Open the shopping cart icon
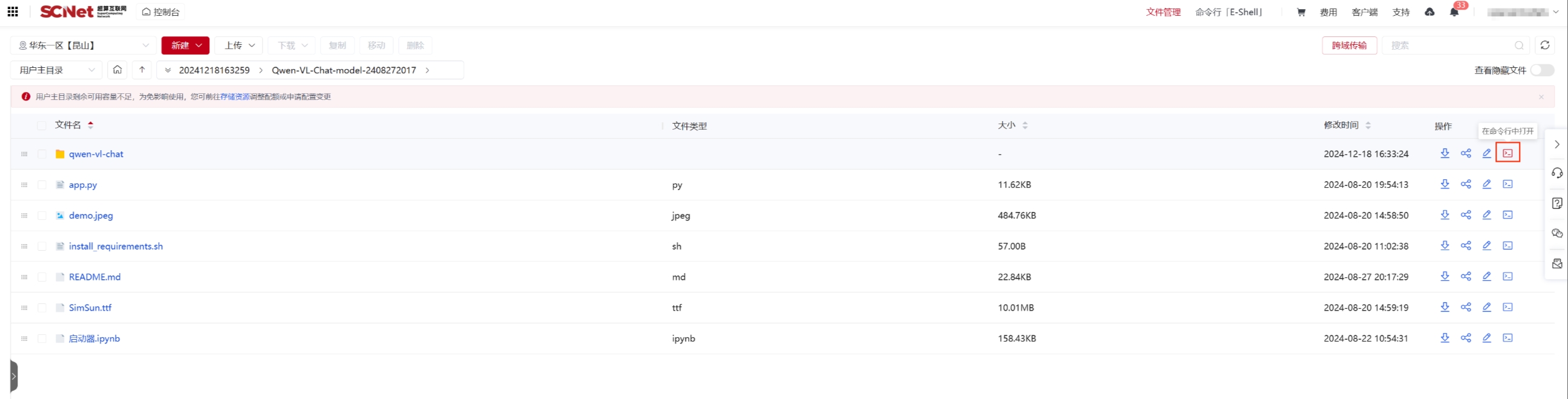Viewport: 1568px width, 399px height. pyautogui.click(x=1301, y=12)
